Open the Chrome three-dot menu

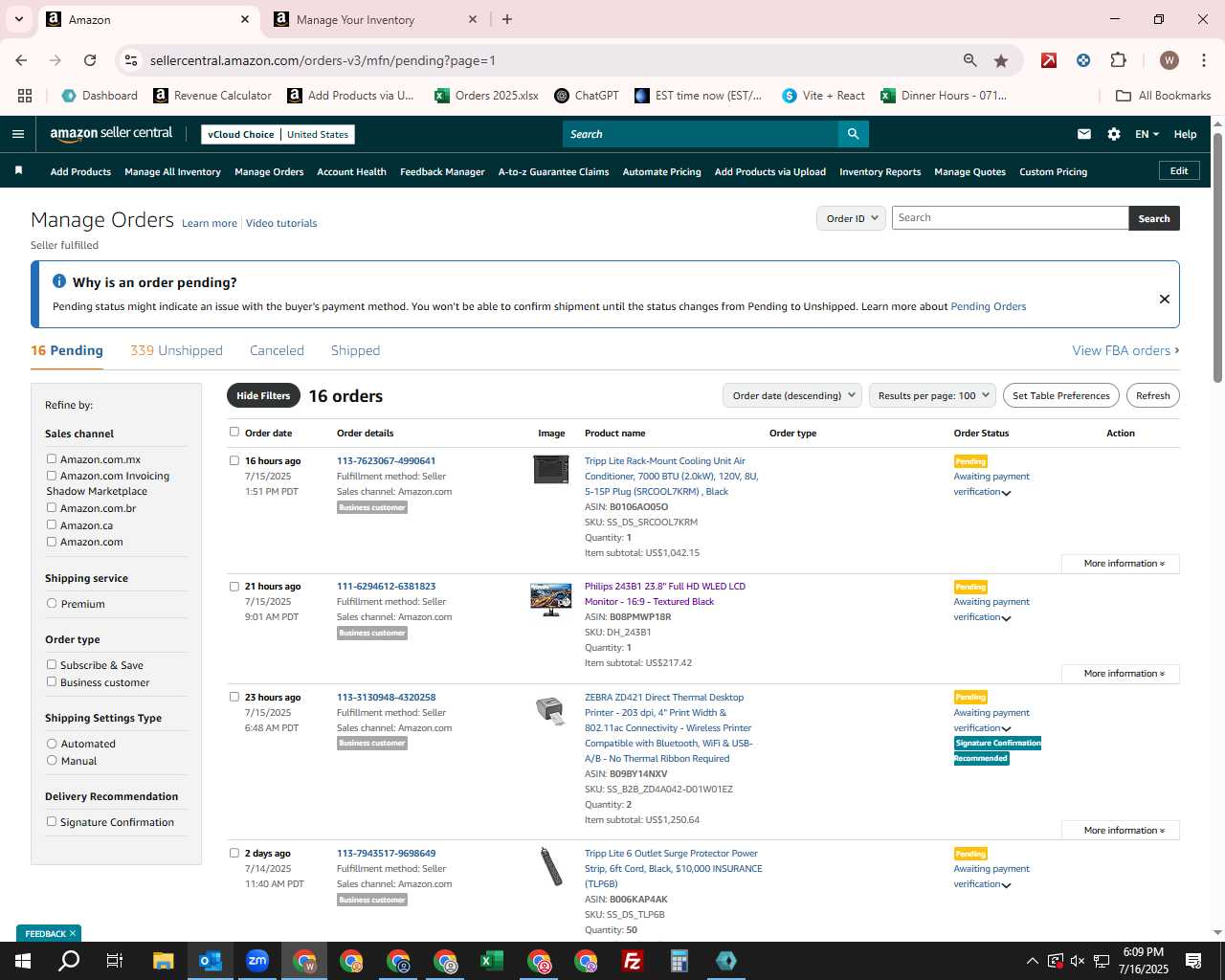point(1203,60)
